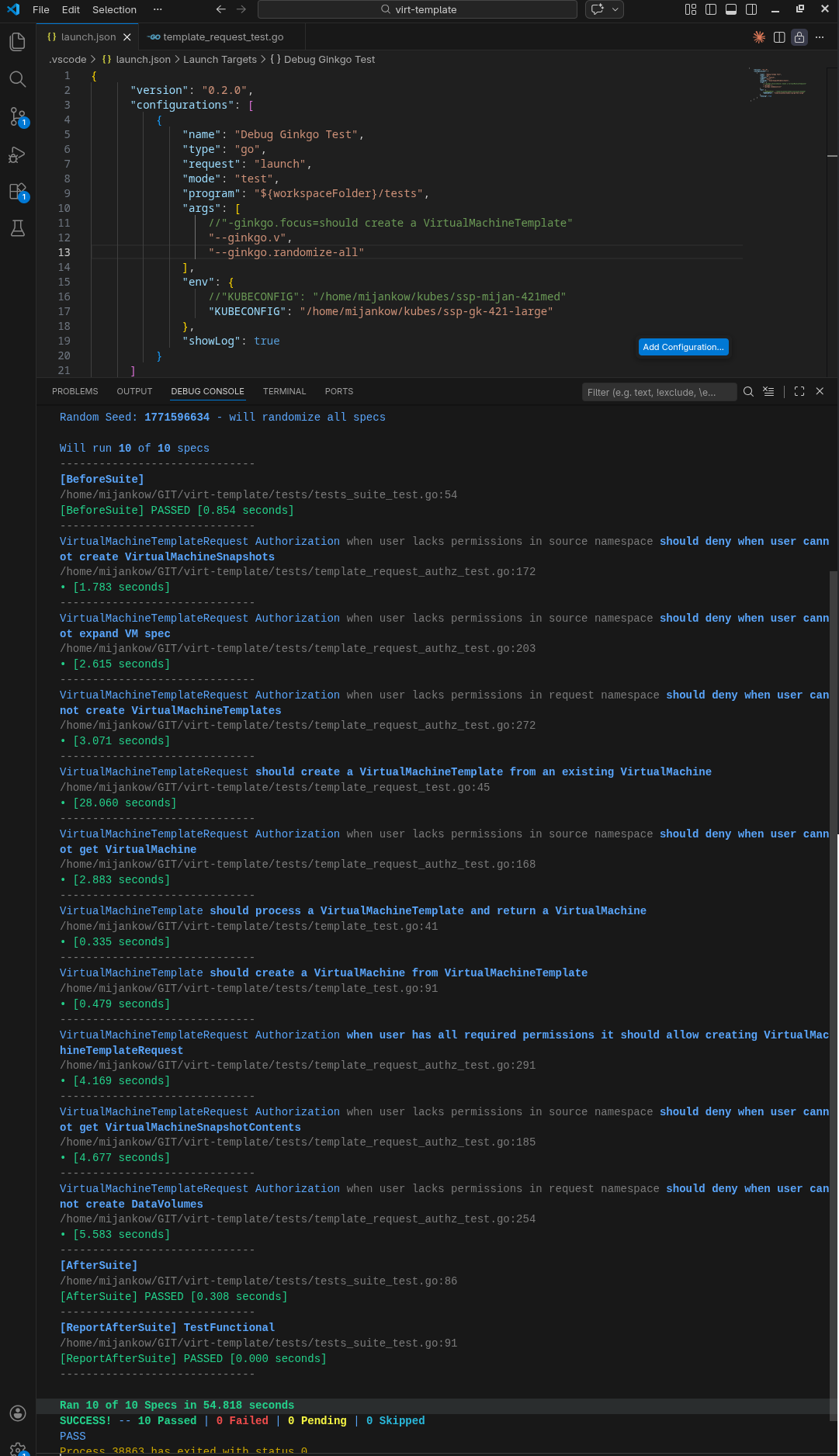Image resolution: width=839 pixels, height=1456 pixels.
Task: Select .vscode in the breadcrumb
Action: pos(68,60)
